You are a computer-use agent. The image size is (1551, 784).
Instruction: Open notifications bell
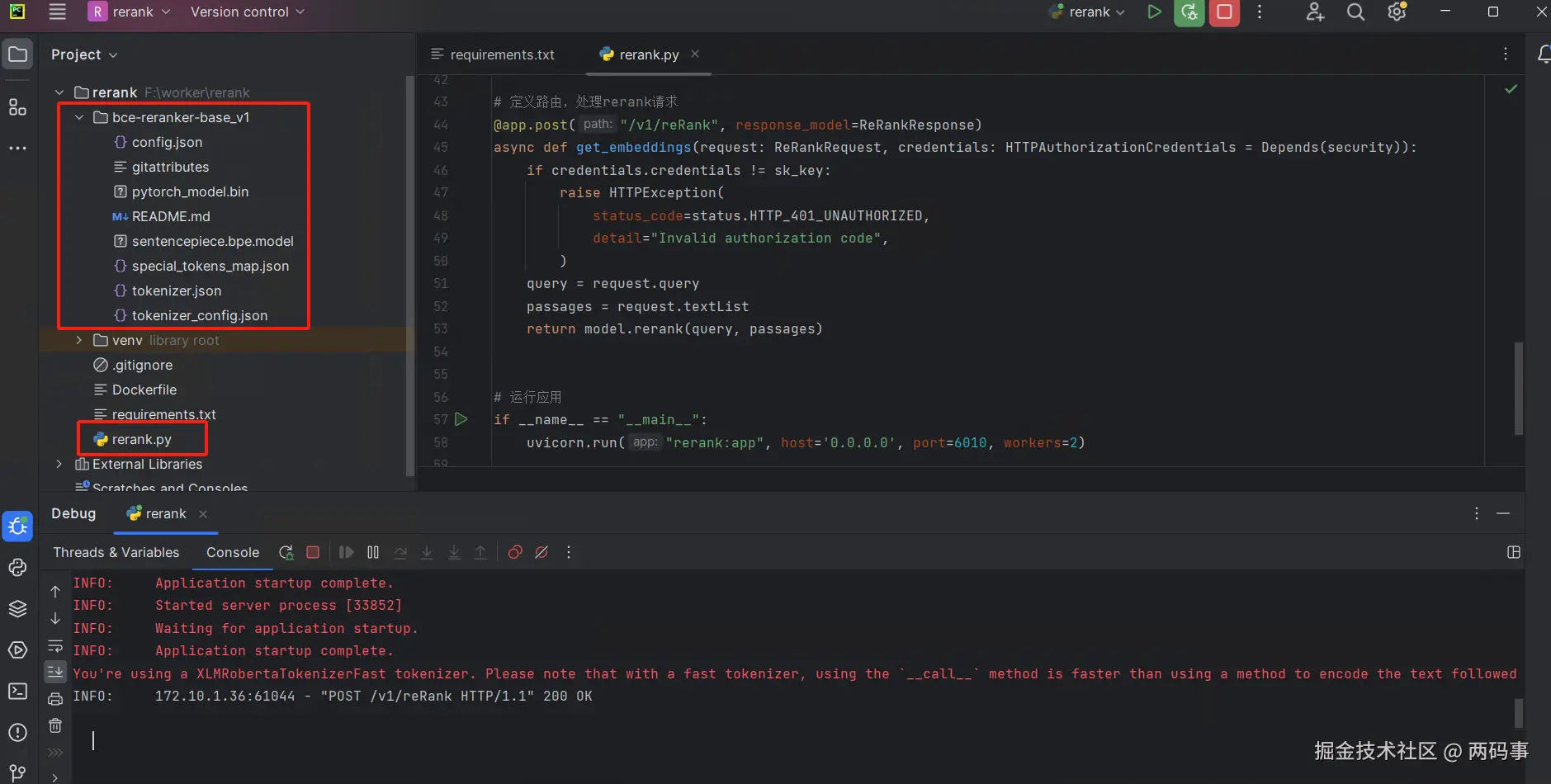1543,54
